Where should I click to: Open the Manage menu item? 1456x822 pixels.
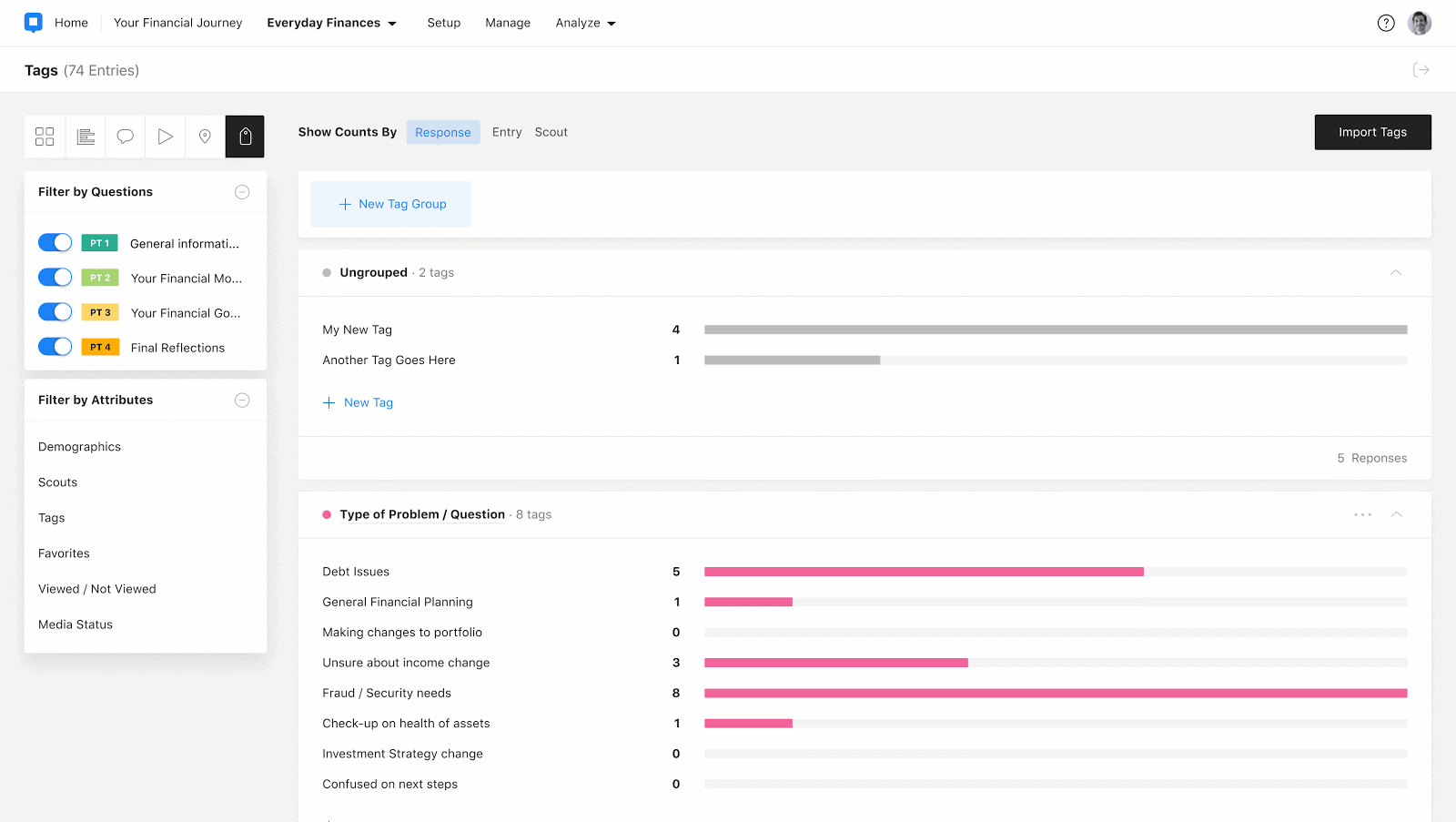(x=508, y=23)
